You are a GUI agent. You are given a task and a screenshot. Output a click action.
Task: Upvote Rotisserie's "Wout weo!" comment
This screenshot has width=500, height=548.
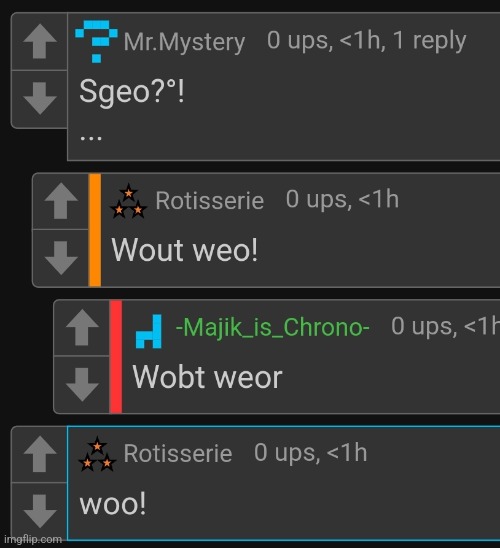point(61,201)
